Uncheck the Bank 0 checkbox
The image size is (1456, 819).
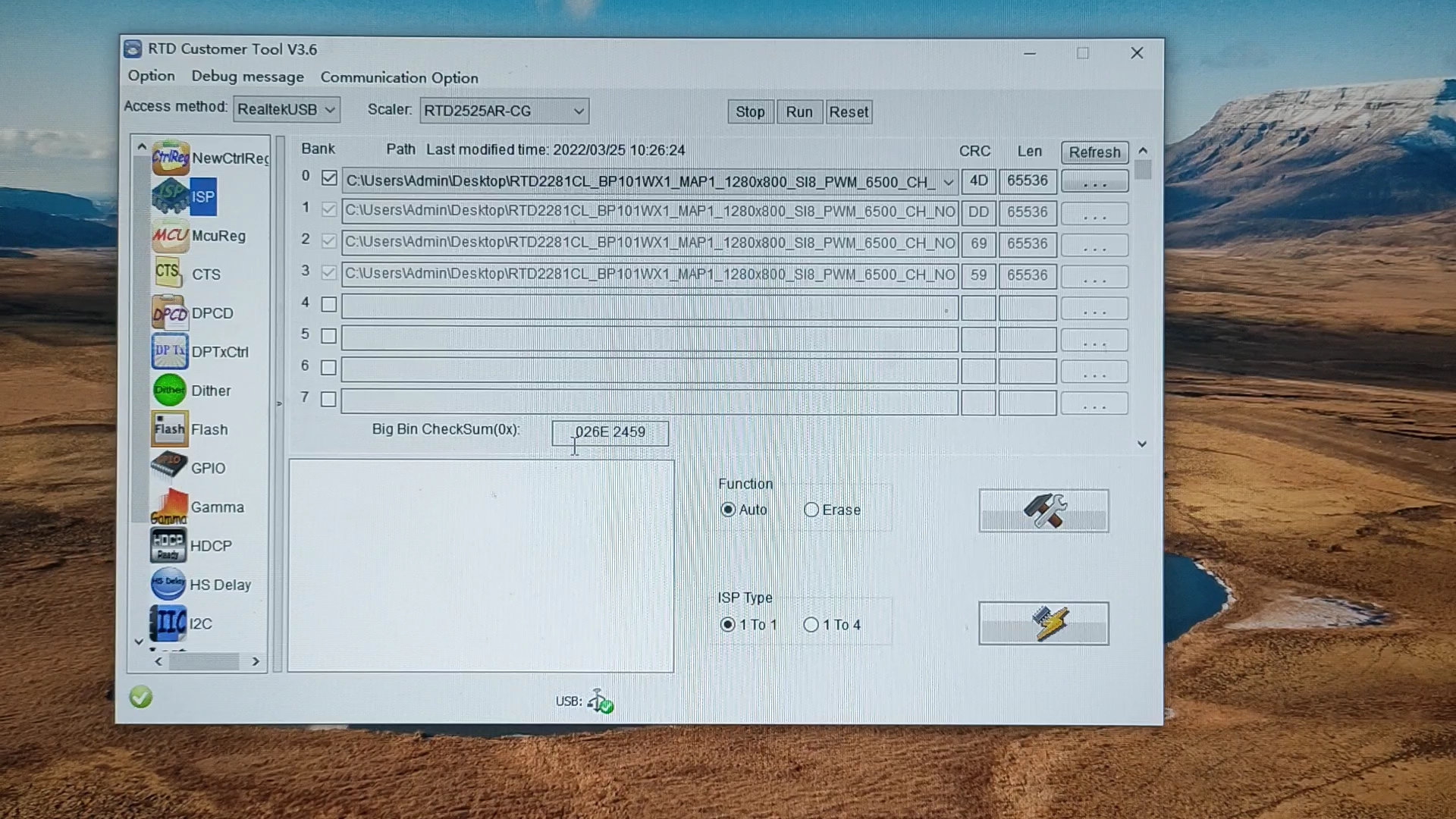tap(329, 178)
